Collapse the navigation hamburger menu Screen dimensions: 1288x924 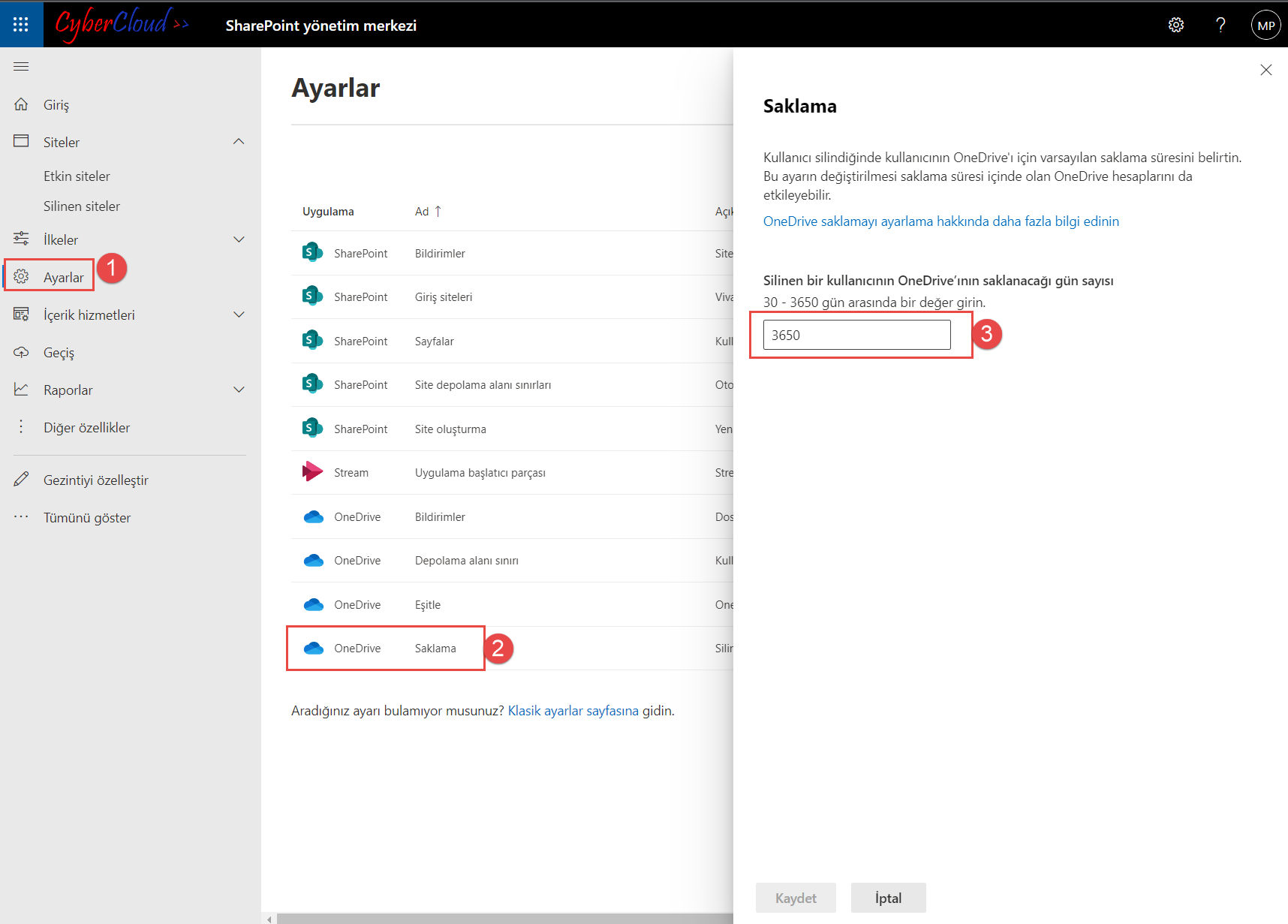coord(21,67)
